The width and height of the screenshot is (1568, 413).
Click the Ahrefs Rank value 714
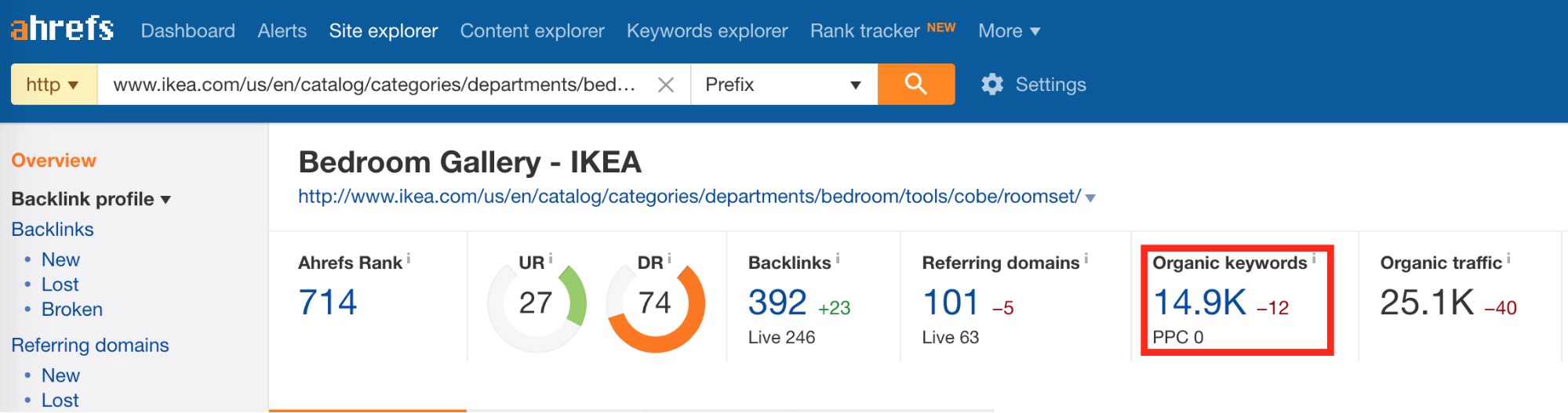pyautogui.click(x=327, y=303)
